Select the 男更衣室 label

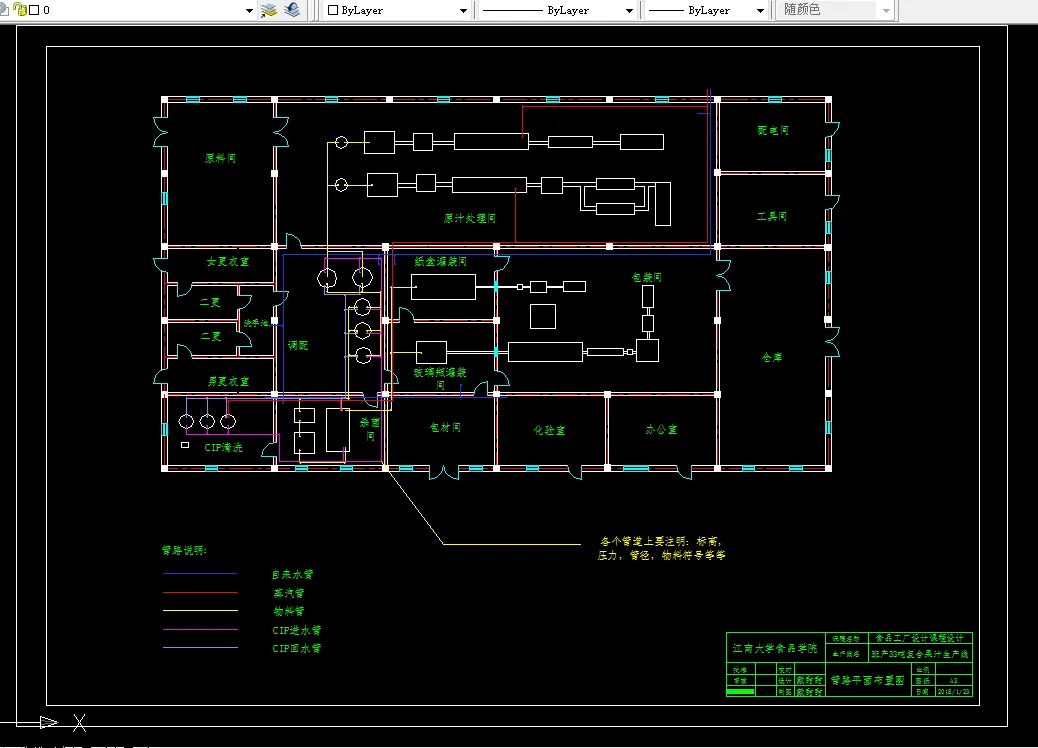pyautogui.click(x=228, y=381)
